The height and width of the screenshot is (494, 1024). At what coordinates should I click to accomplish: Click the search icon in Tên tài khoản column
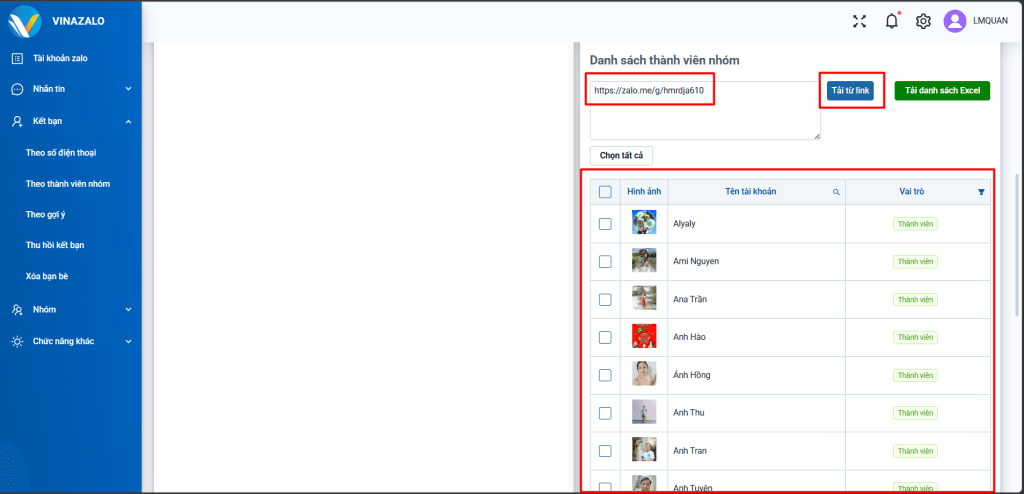tap(836, 192)
